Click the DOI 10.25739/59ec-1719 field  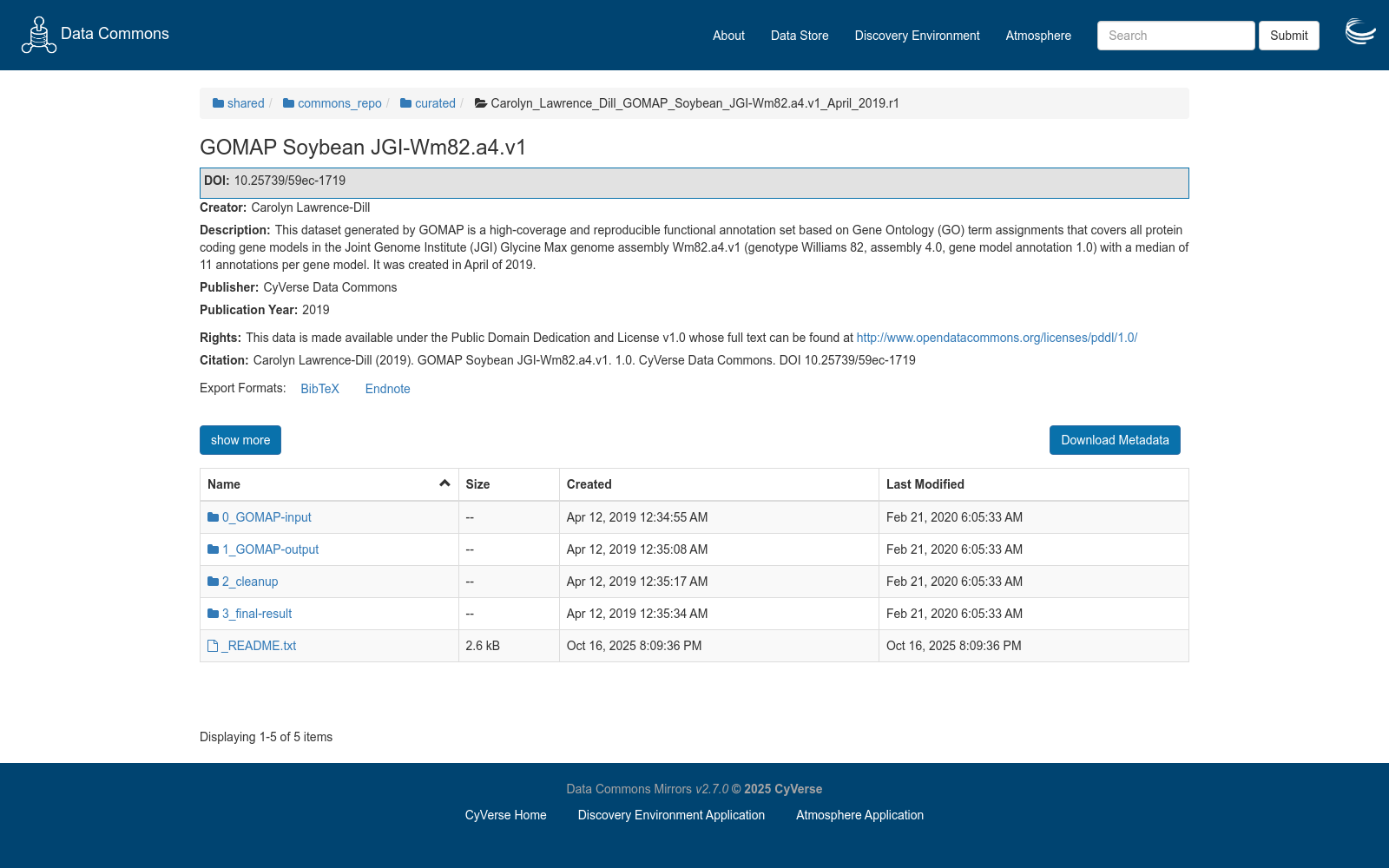(694, 183)
